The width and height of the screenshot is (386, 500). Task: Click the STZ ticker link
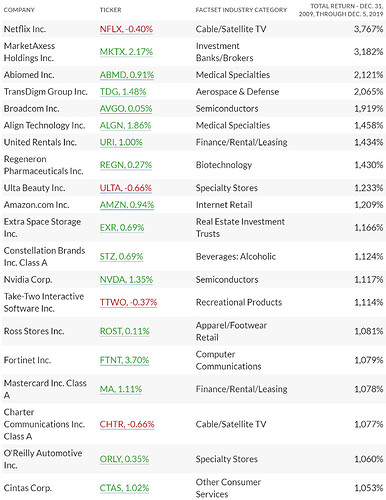tap(121, 257)
